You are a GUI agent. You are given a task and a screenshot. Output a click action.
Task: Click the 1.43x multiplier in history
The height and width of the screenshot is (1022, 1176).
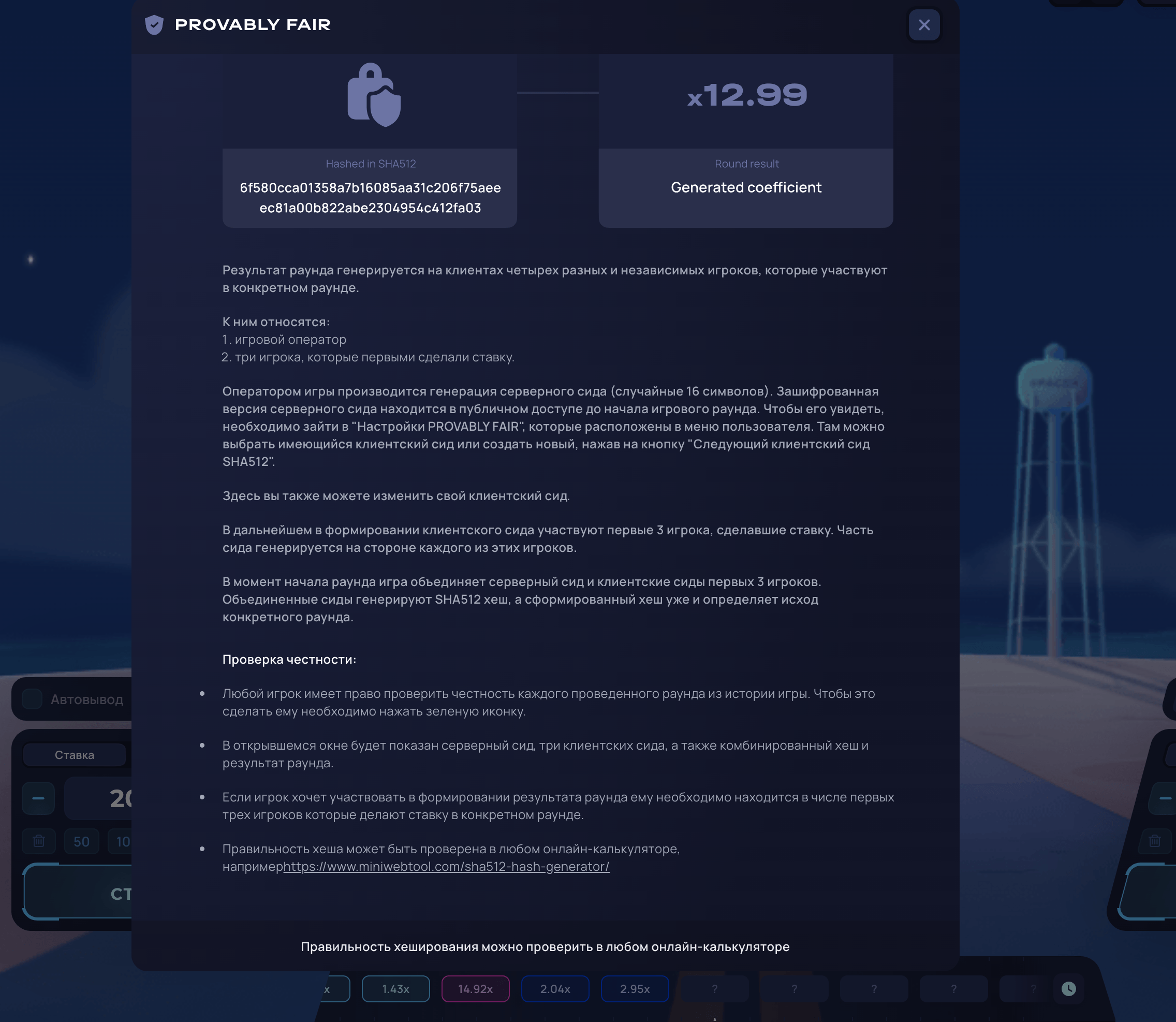click(x=395, y=988)
